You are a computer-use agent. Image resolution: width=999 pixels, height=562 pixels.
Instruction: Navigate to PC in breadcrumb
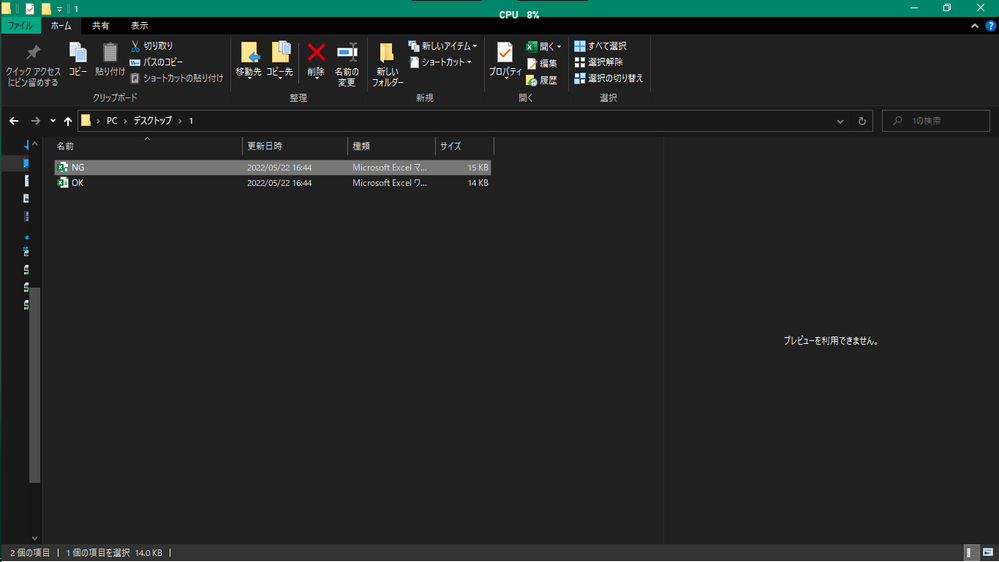111,120
